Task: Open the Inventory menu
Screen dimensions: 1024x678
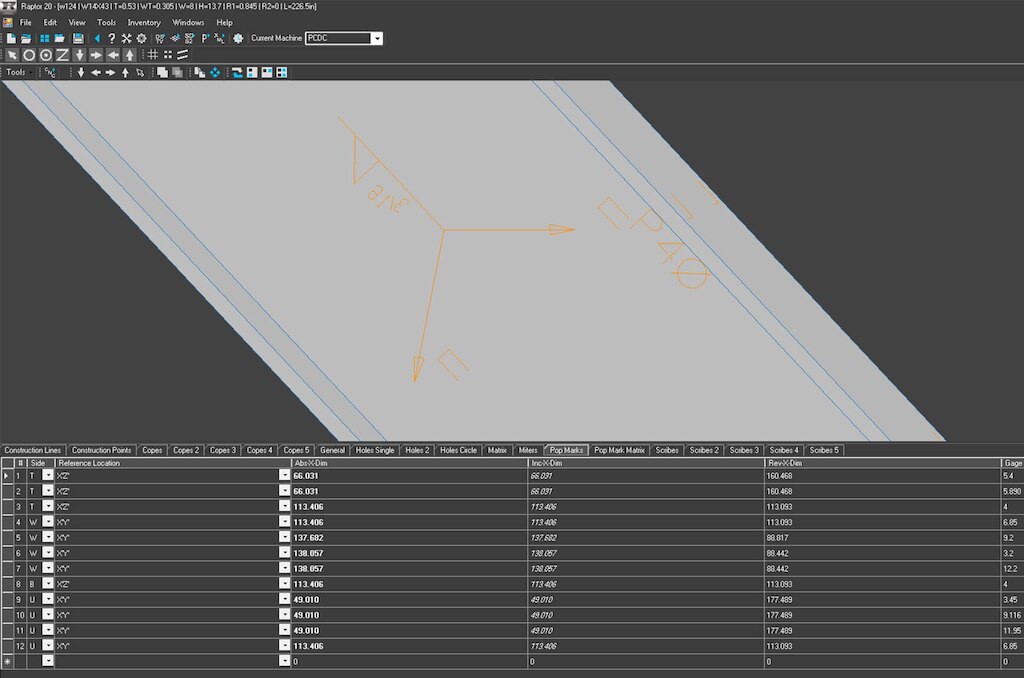Action: point(144,22)
